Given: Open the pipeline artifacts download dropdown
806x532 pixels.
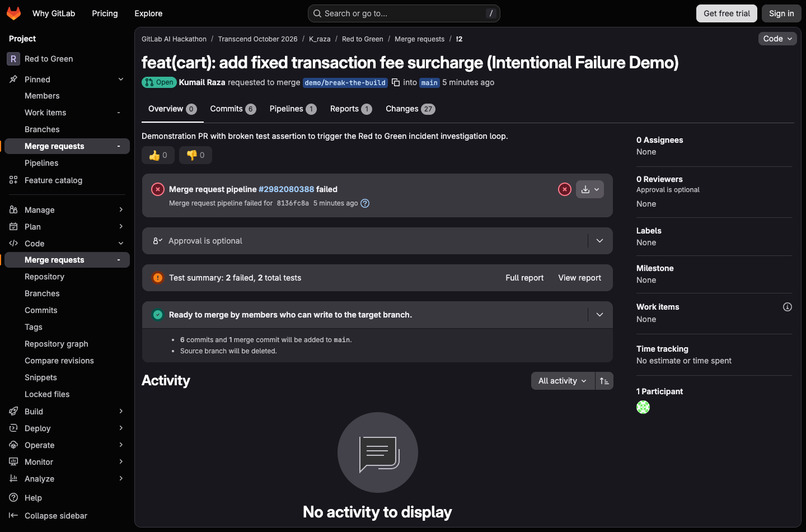Looking at the screenshot, I should (590, 189).
